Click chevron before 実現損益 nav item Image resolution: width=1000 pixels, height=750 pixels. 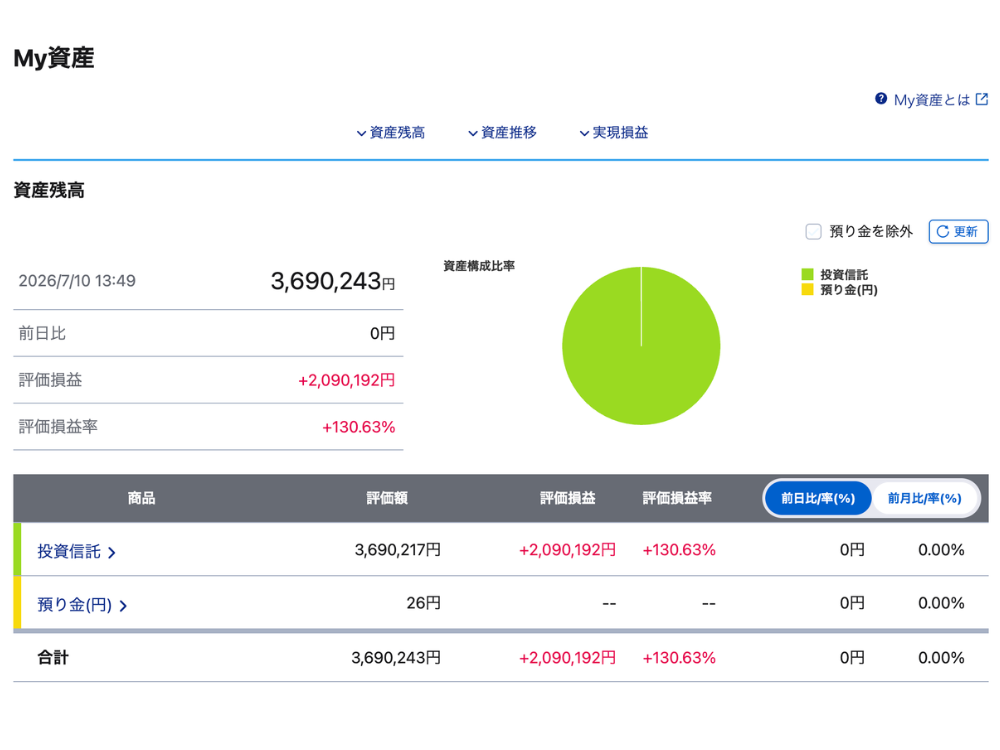(584, 133)
